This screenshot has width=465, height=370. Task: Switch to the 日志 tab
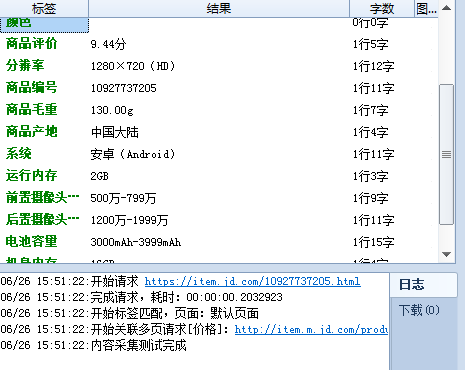(x=423, y=285)
